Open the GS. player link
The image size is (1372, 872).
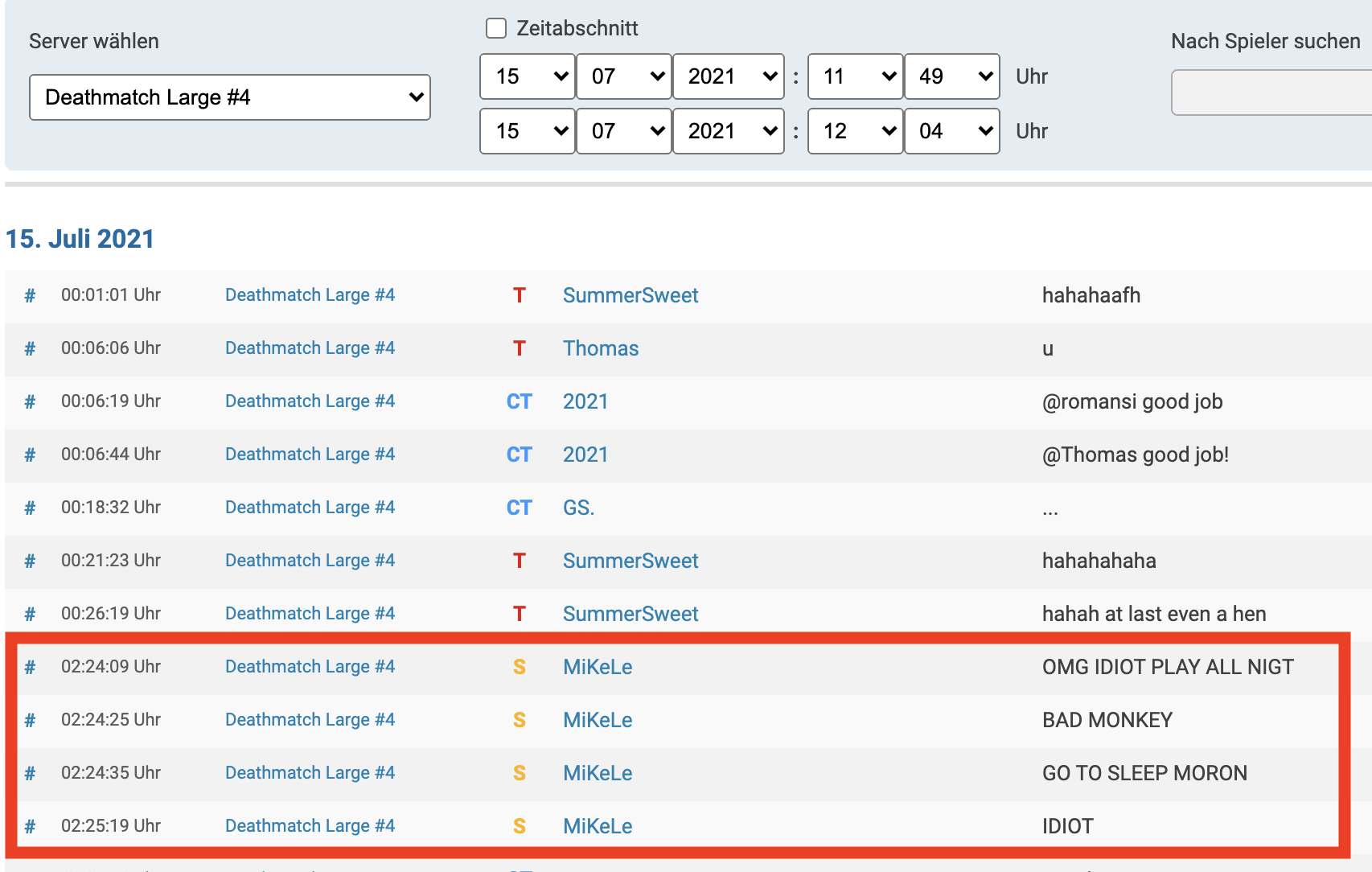pyautogui.click(x=578, y=508)
